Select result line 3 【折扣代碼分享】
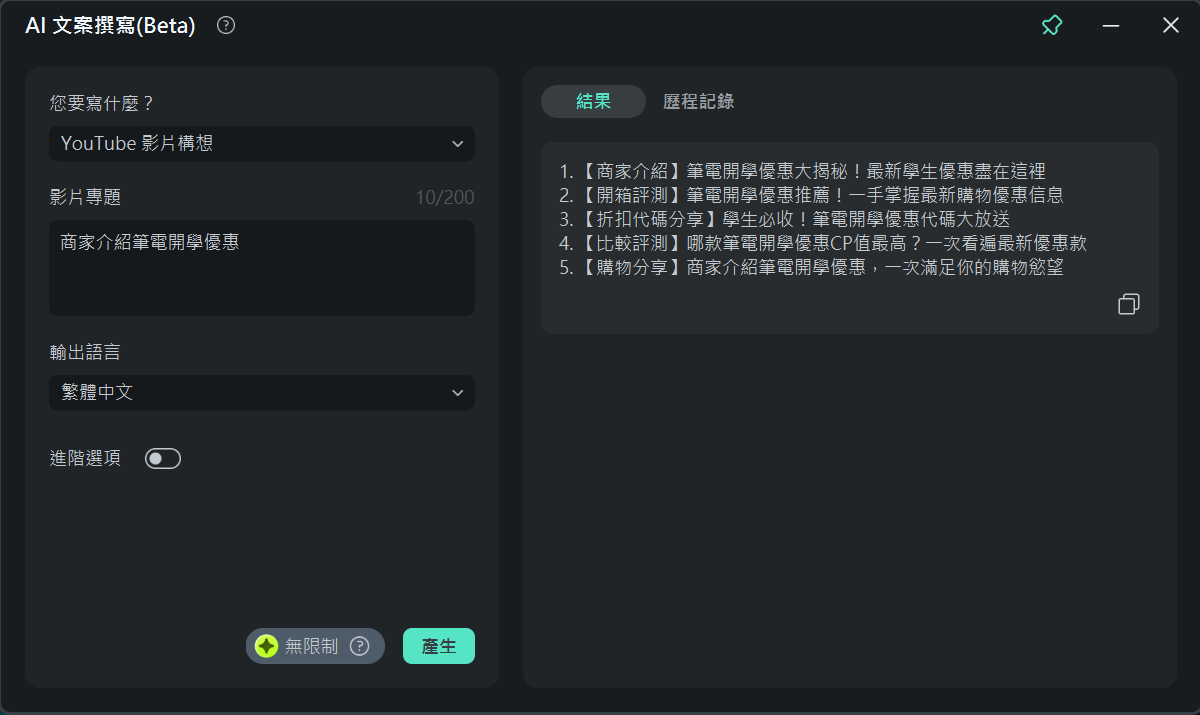1200x715 pixels. pos(785,219)
